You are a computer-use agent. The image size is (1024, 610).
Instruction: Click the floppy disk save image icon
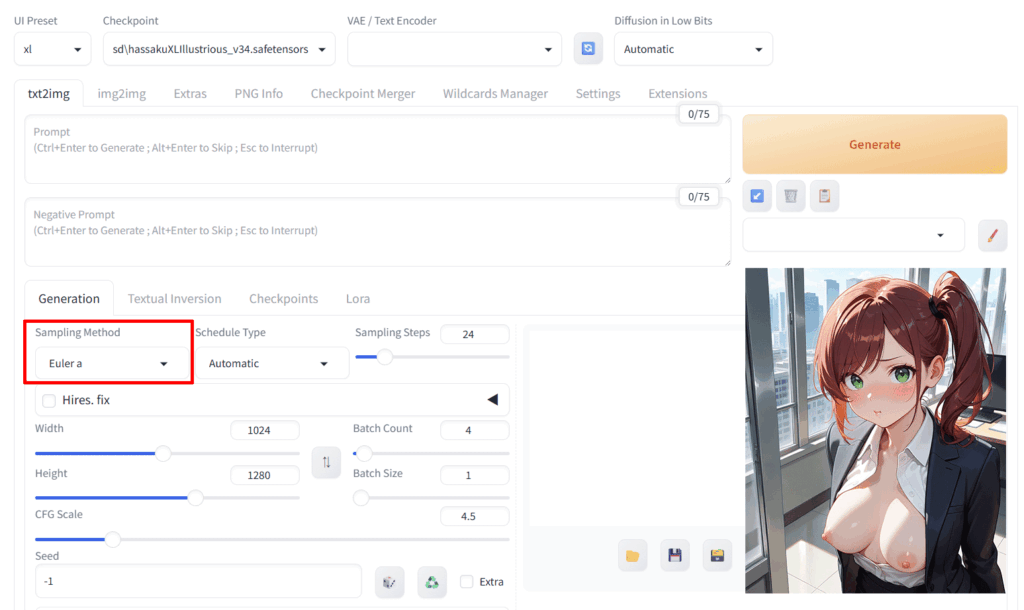point(675,555)
